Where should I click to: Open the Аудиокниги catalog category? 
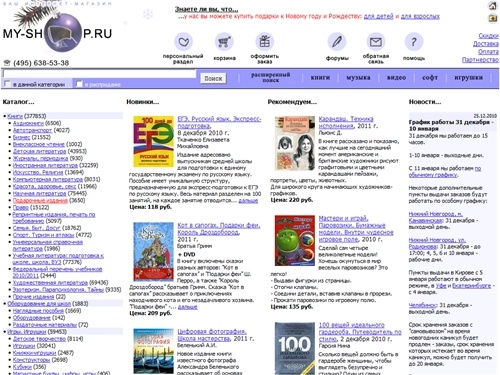pos(28,123)
